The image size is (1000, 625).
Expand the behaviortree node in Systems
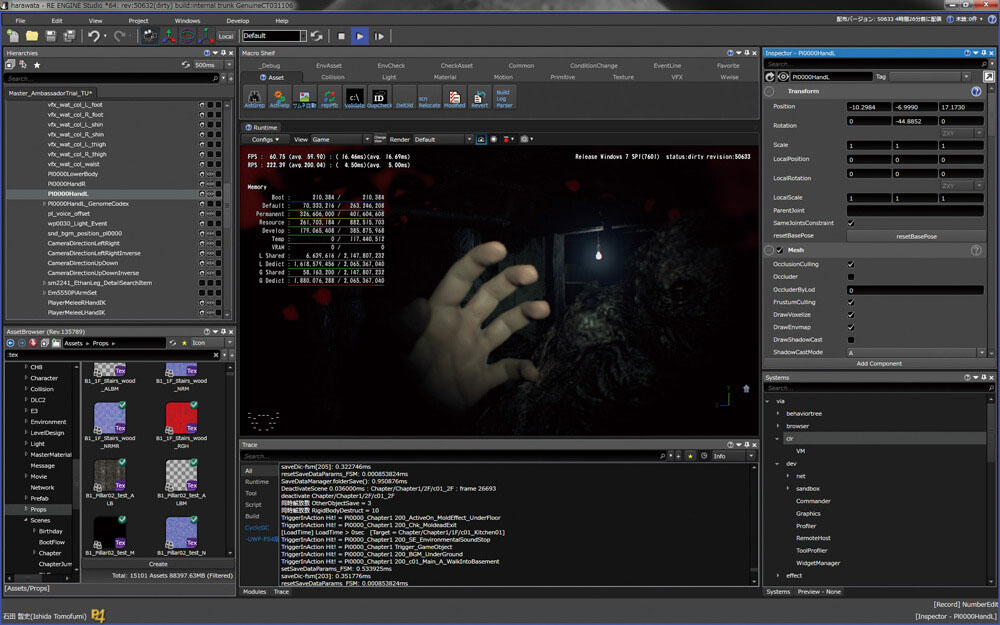(x=777, y=413)
